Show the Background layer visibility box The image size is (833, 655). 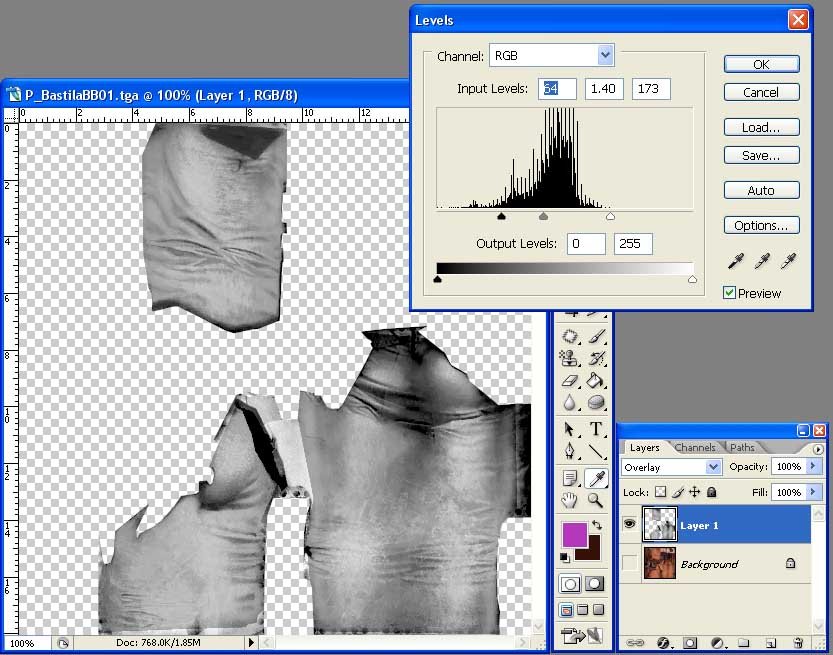tap(630, 564)
